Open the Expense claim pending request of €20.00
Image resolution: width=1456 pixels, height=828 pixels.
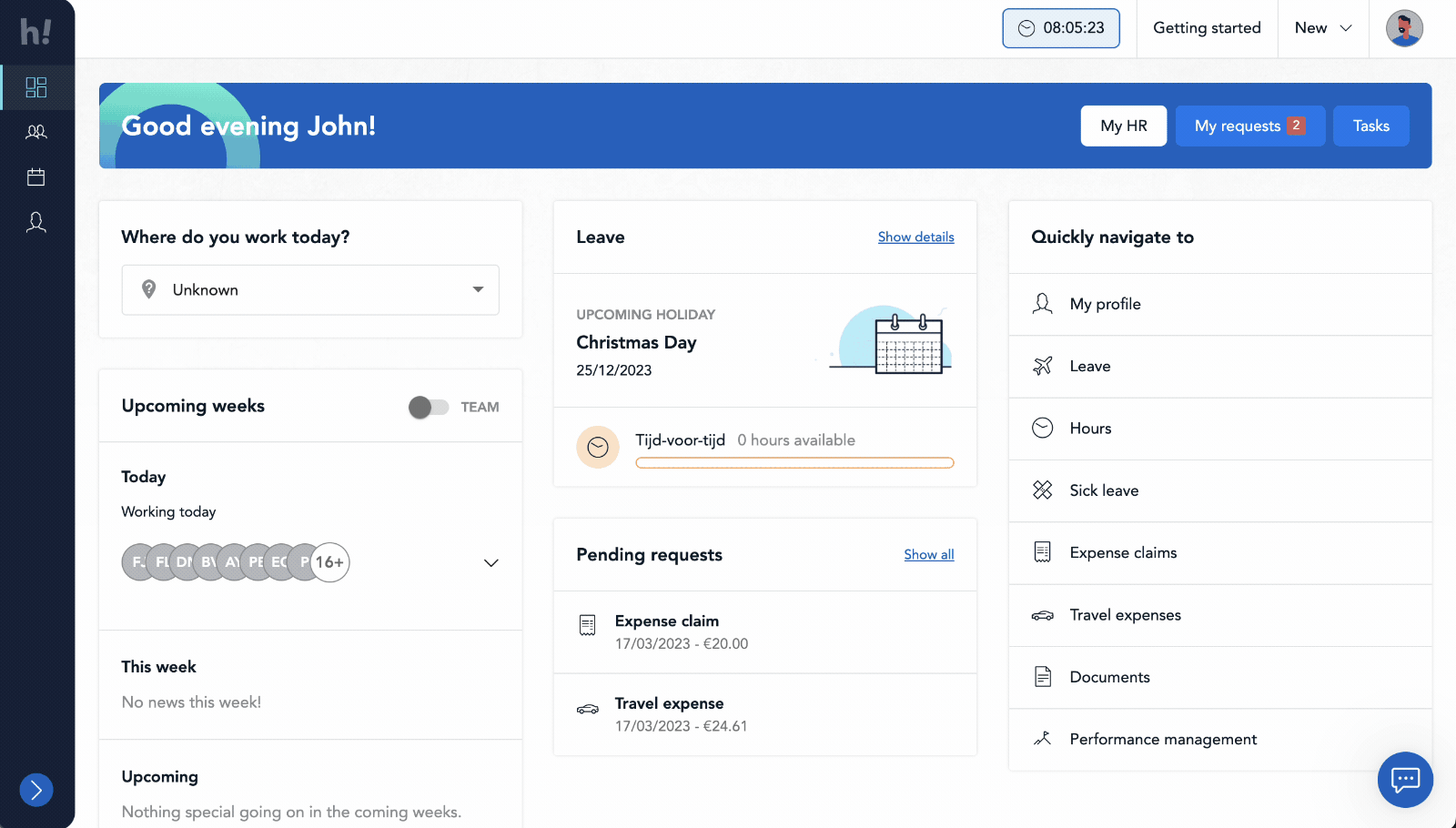point(765,632)
